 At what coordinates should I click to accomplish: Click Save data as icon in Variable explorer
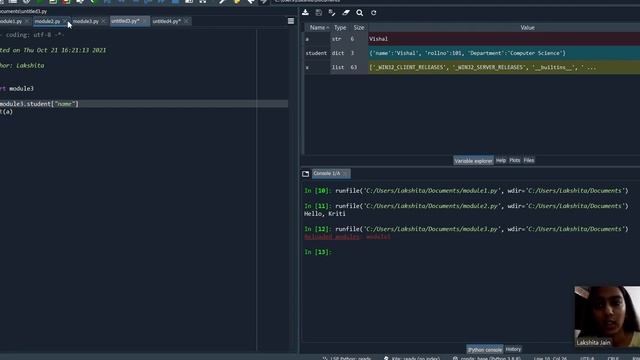[332, 13]
